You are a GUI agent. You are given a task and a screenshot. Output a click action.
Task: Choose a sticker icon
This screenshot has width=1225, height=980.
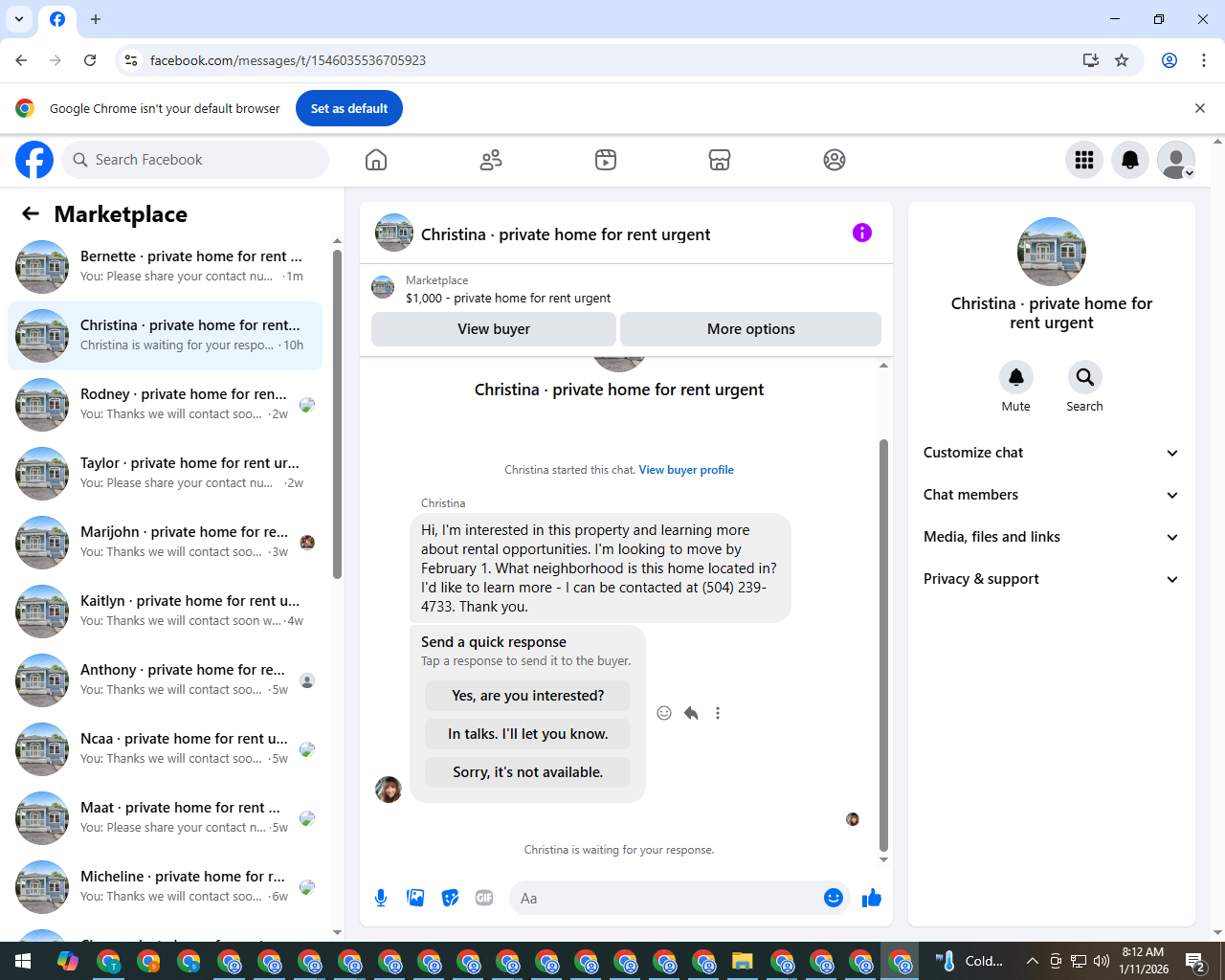[x=450, y=898]
